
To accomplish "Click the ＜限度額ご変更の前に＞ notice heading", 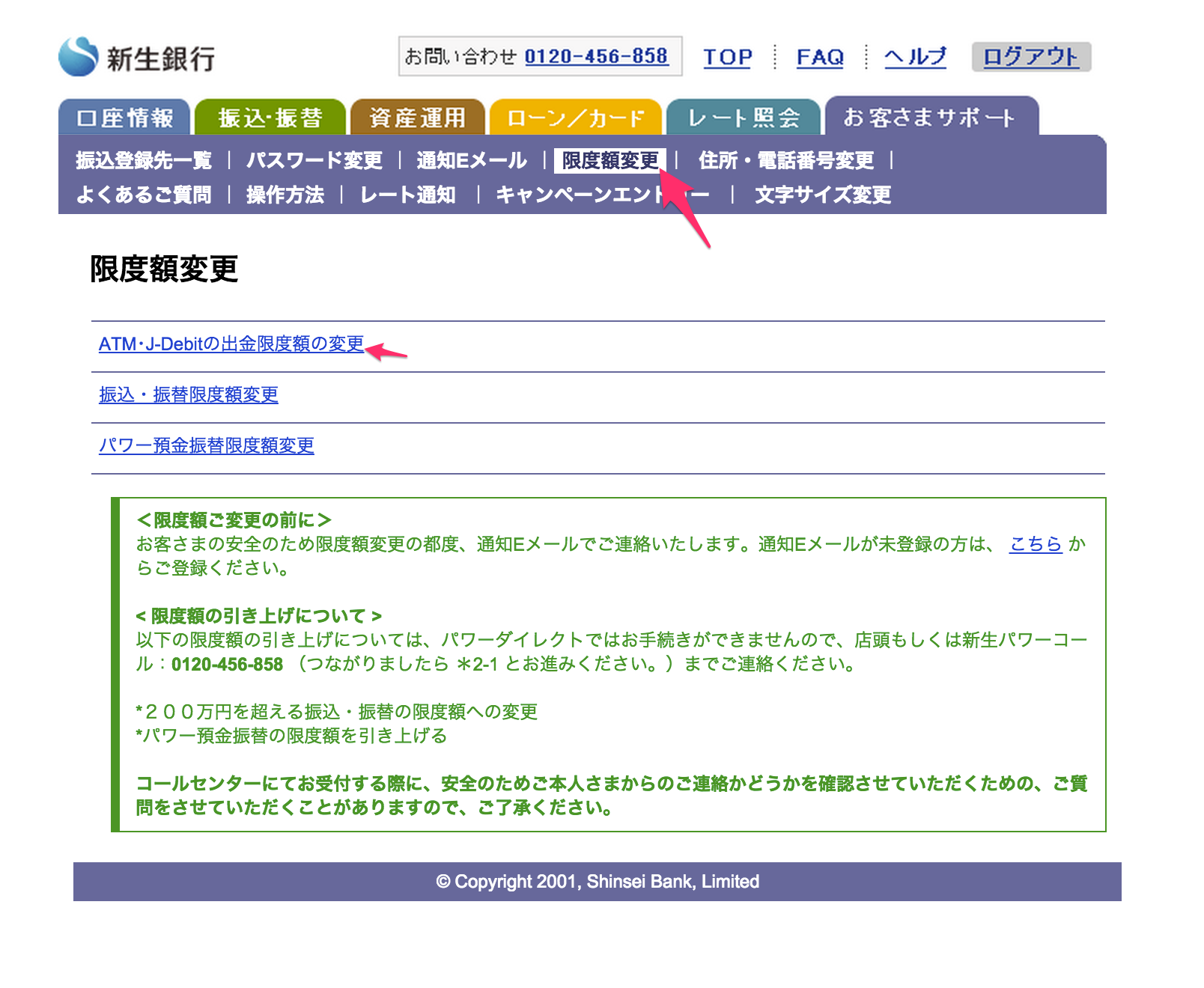I will 234,520.
